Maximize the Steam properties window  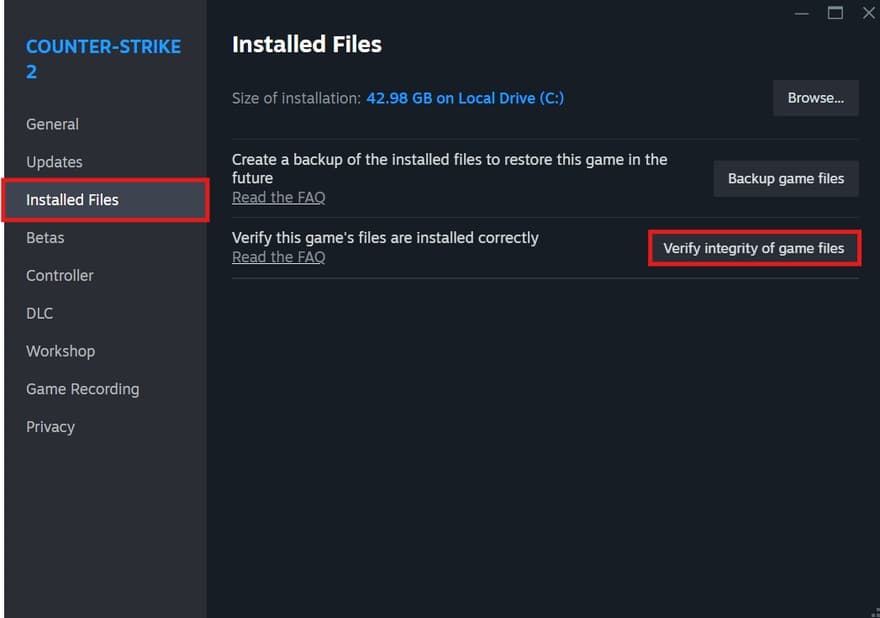(836, 13)
